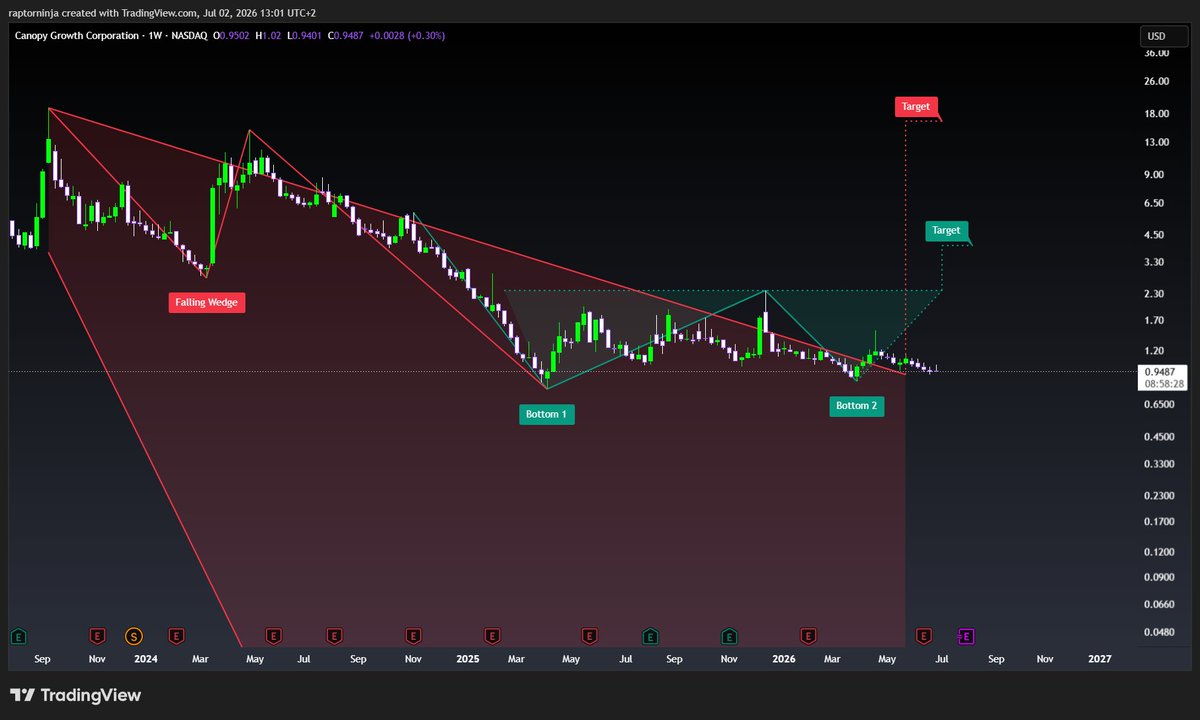Click the red earnings marker right of the 2024 label

(x=176, y=635)
